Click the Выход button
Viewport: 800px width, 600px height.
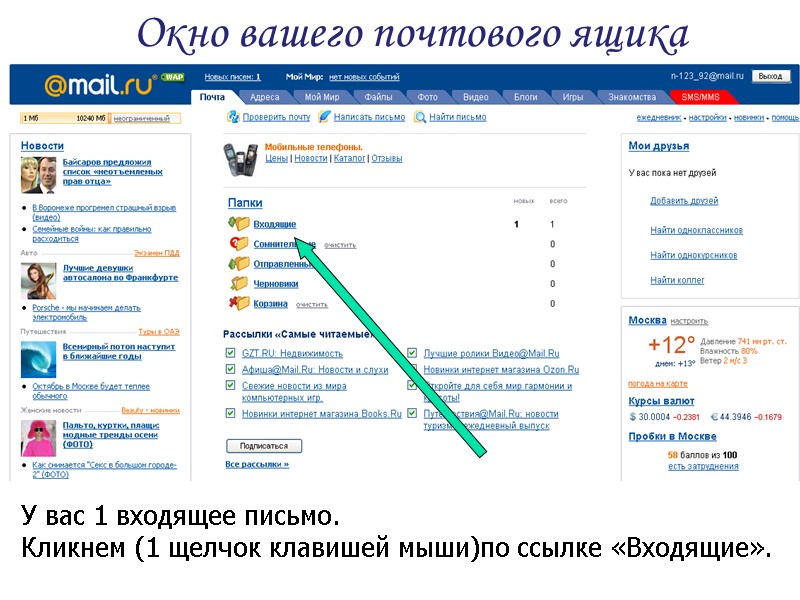[x=770, y=76]
